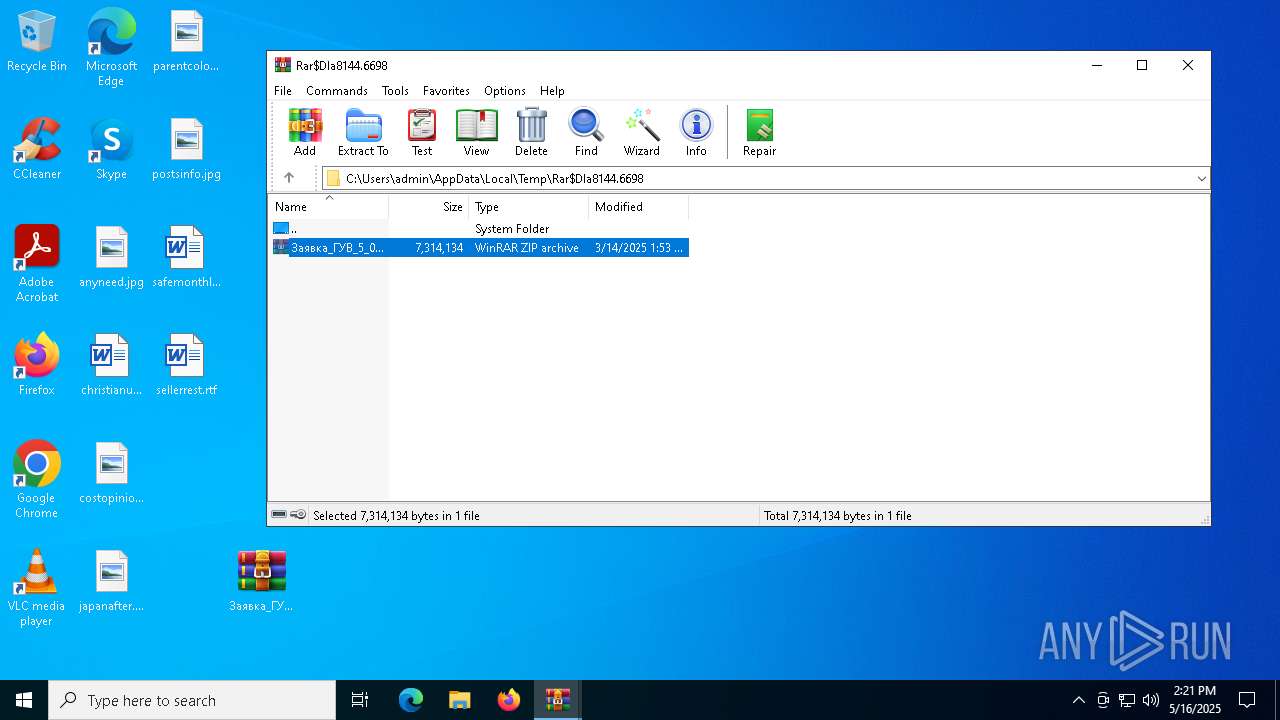
Task: Open the Help menu
Action: (x=552, y=90)
